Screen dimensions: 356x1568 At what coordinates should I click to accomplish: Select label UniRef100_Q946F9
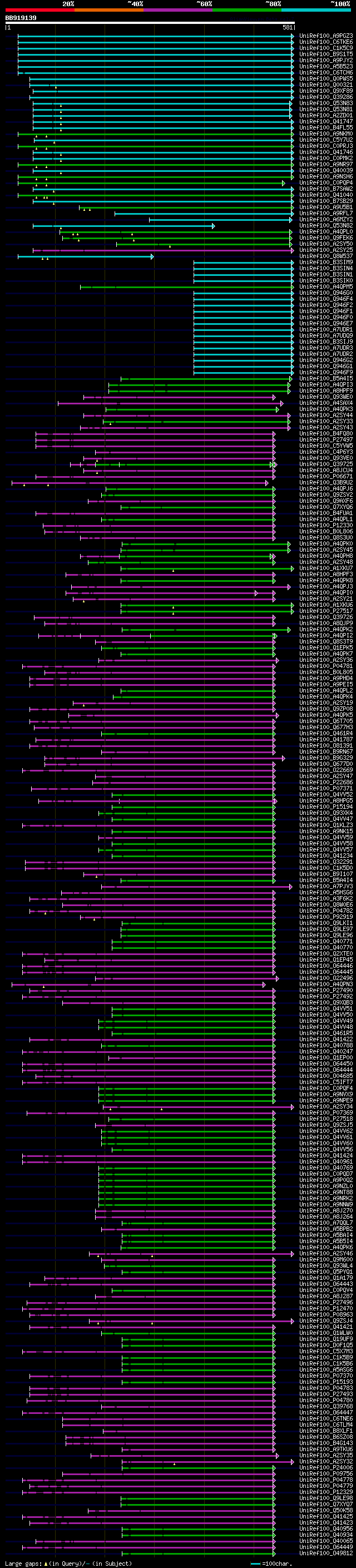tap(326, 373)
